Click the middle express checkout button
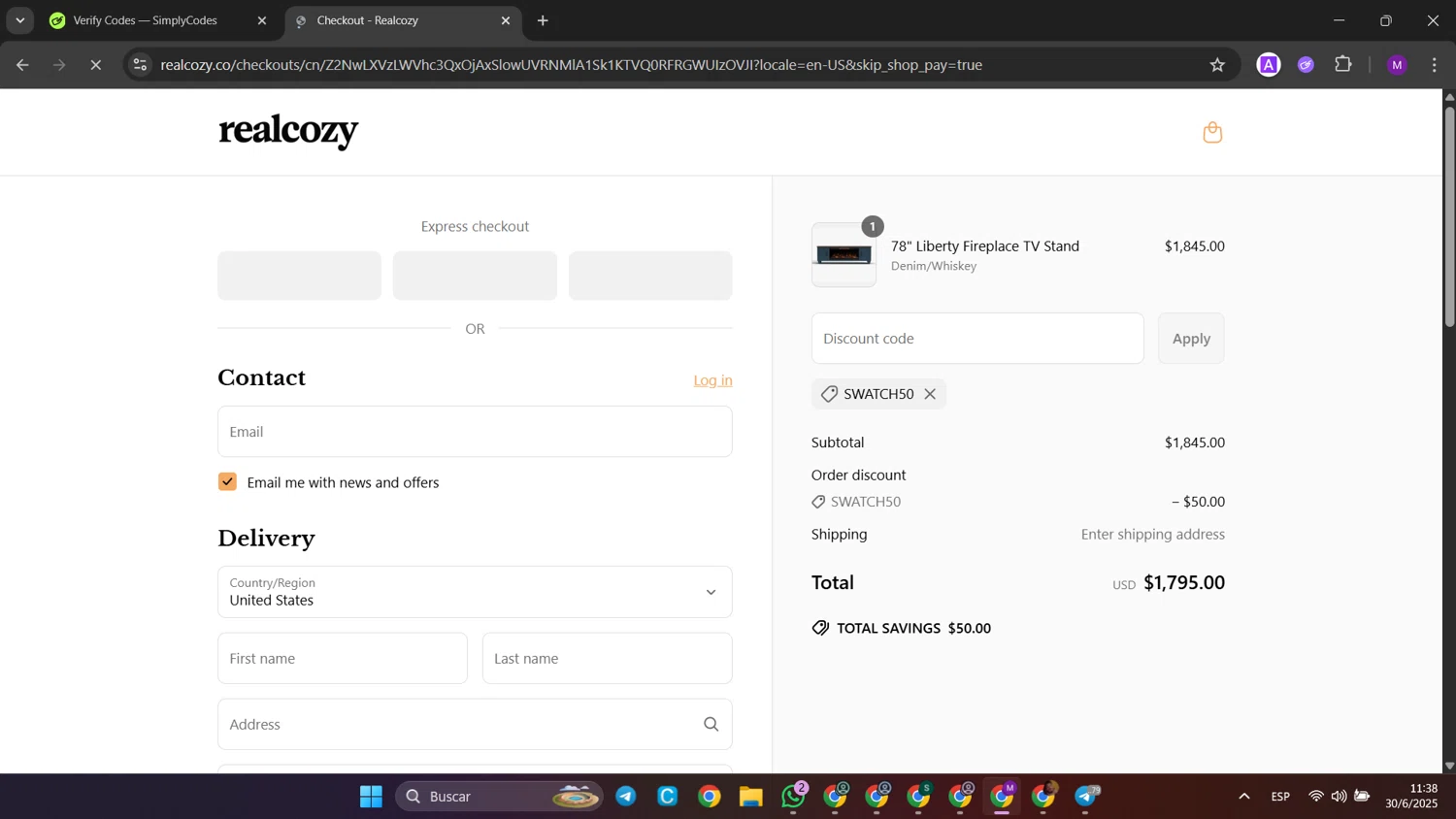The height and width of the screenshot is (819, 1456). 475,276
